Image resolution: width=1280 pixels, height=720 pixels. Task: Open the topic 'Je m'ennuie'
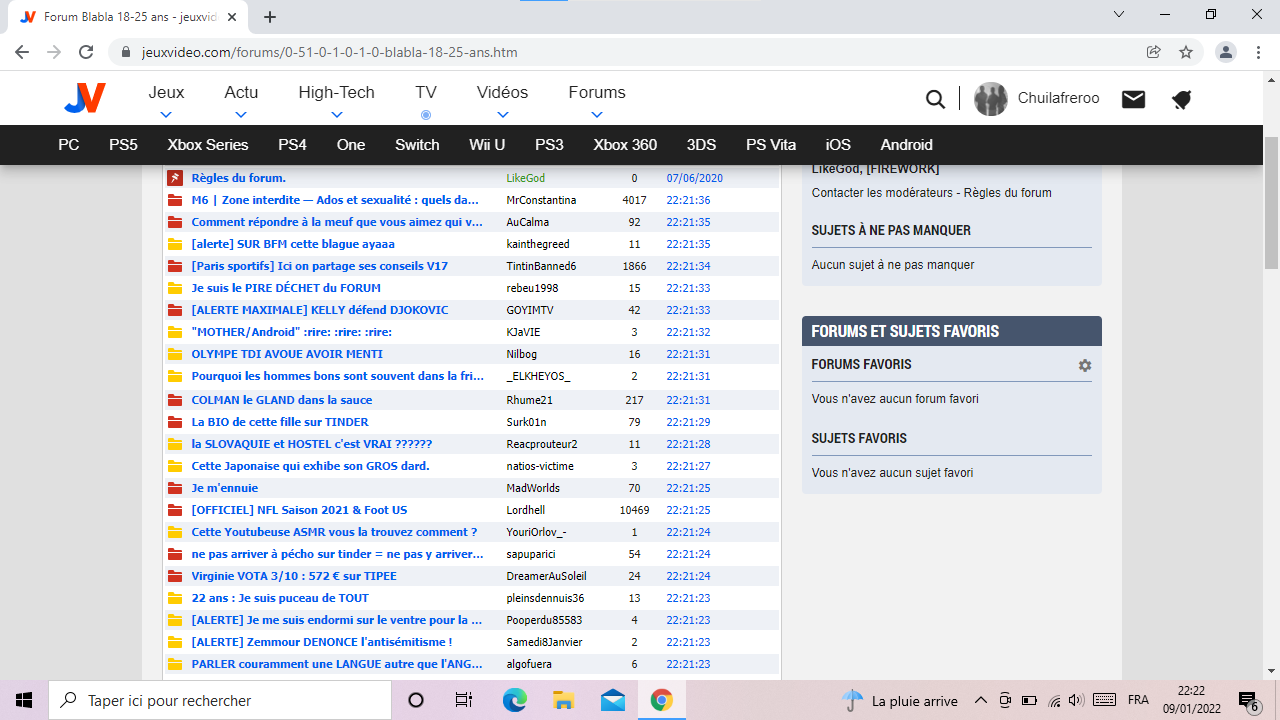(x=225, y=488)
